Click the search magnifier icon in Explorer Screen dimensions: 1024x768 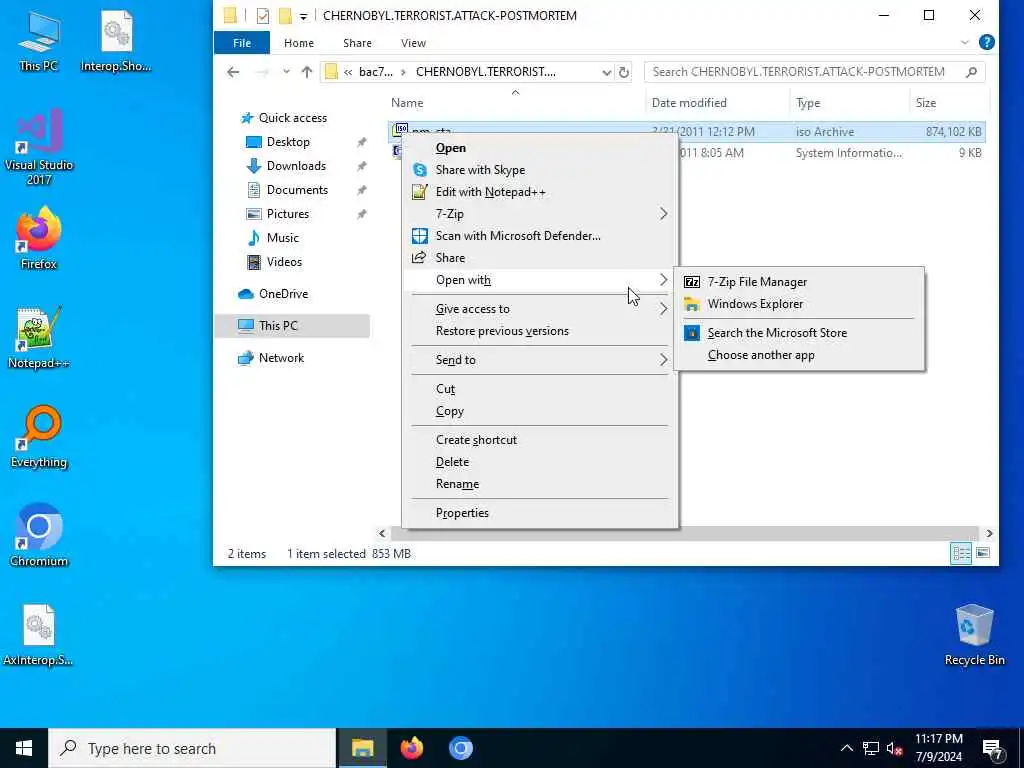point(971,72)
